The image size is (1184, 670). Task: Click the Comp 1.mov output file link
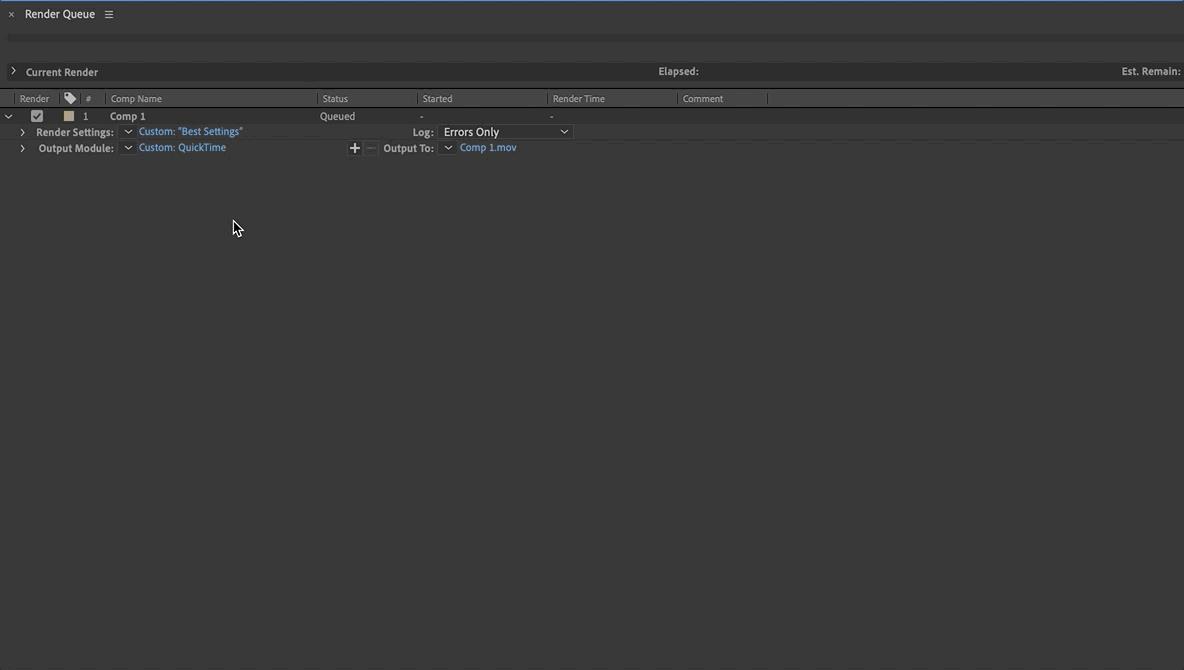(x=488, y=147)
